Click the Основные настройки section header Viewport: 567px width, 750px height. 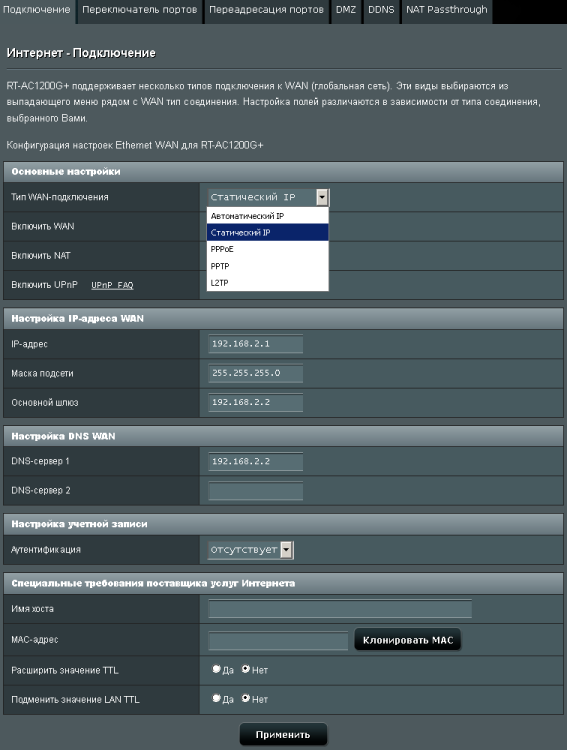point(283,172)
